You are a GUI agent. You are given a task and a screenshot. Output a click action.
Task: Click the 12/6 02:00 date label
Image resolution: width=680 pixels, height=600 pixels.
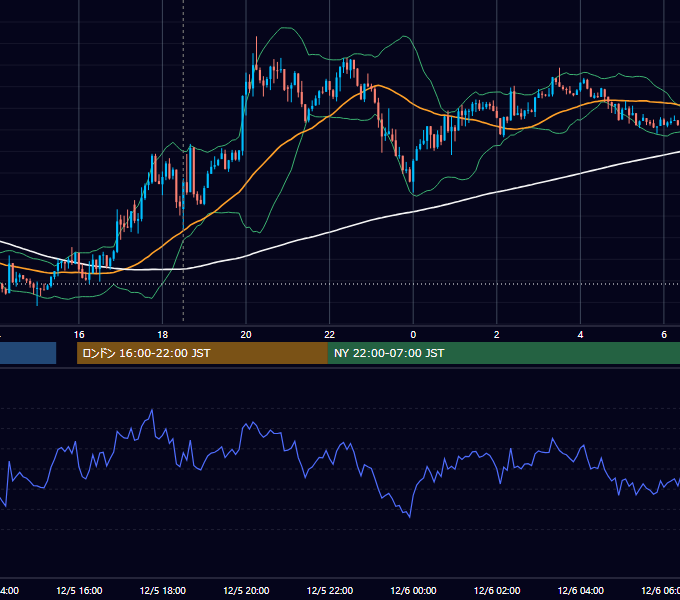[497, 590]
